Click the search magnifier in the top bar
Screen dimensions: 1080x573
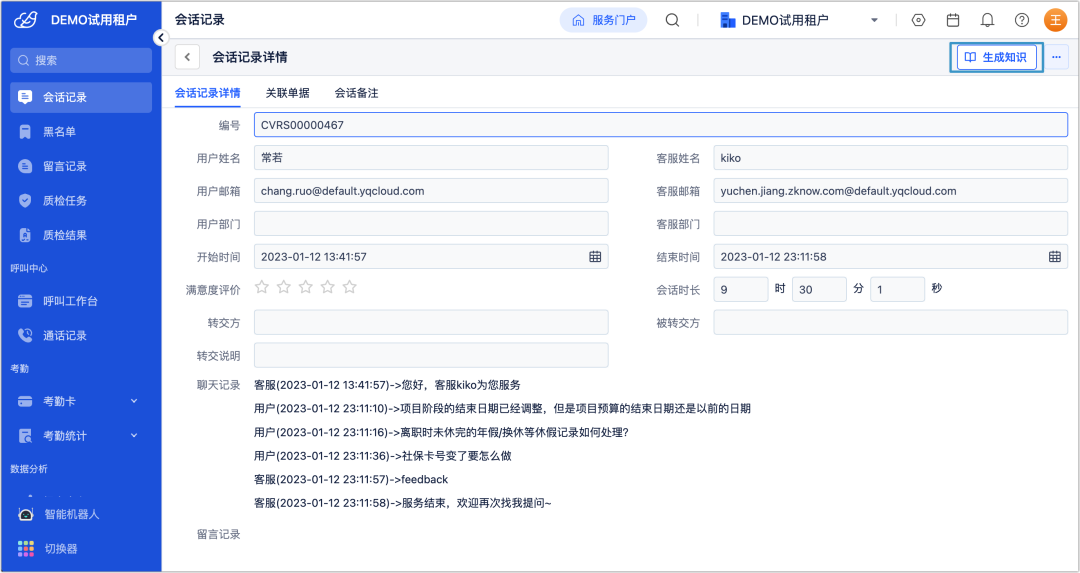click(x=672, y=20)
